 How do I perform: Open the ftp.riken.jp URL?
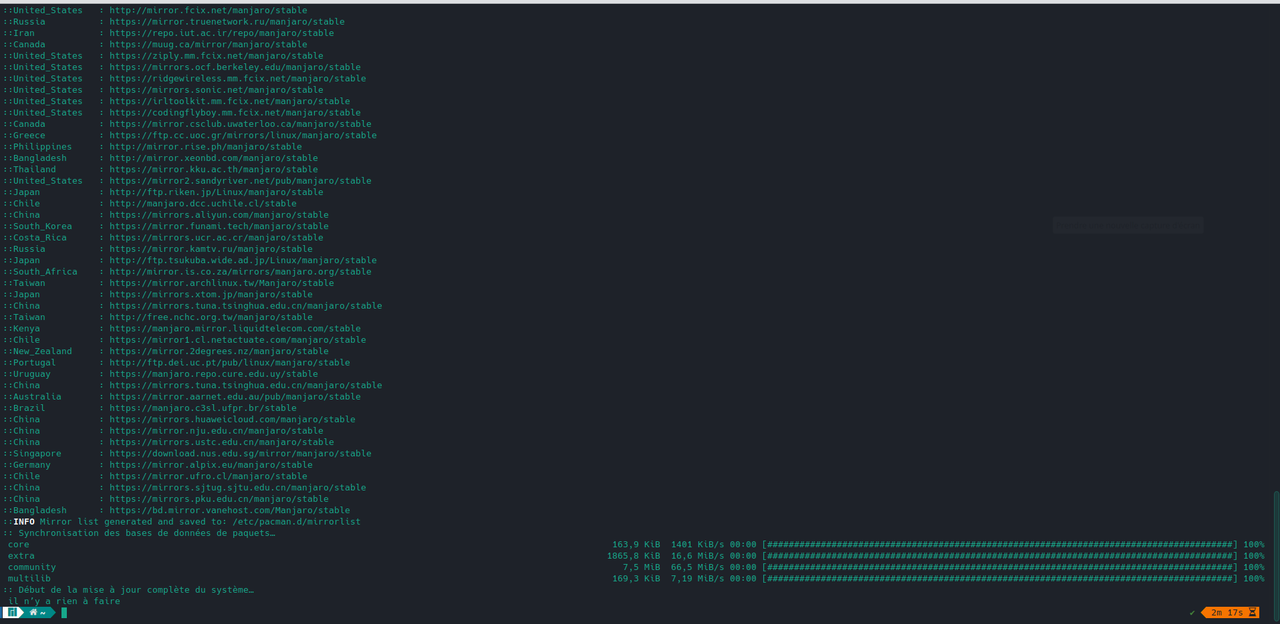point(216,192)
